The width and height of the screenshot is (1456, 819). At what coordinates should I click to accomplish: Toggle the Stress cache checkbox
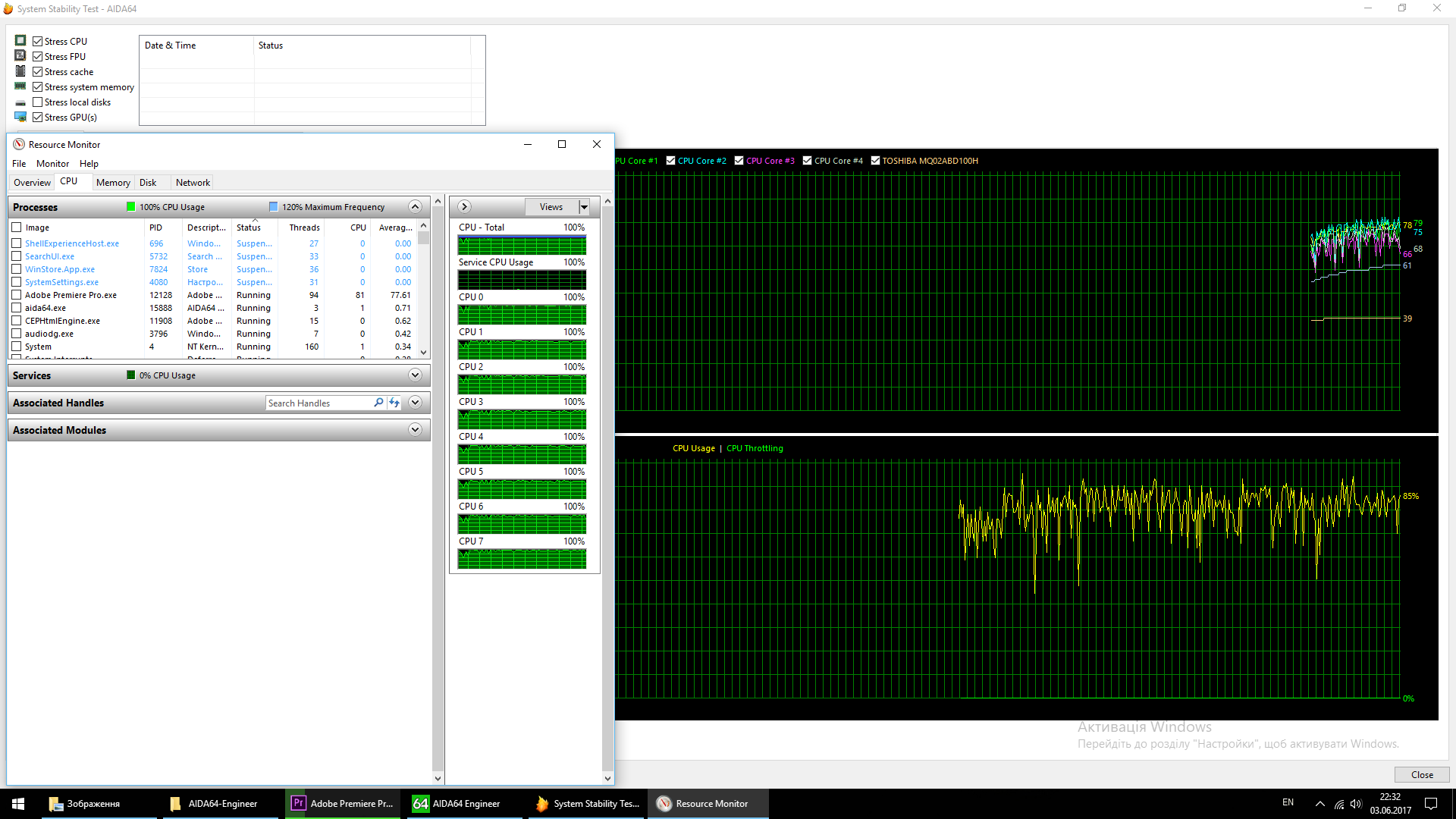coord(37,71)
